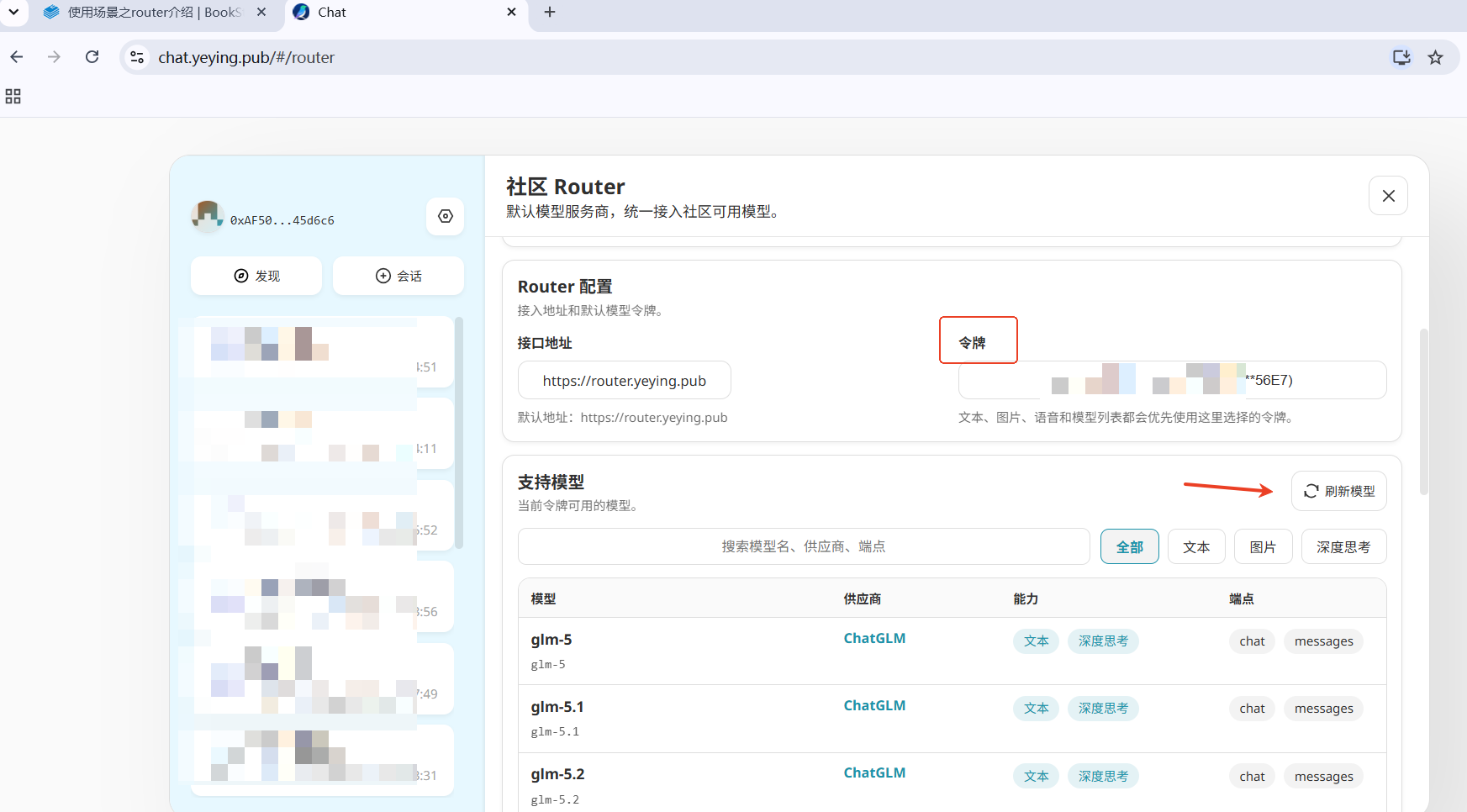Focus the 搜索模型名 search field
Screen dimensions: 1467x812
[804, 546]
